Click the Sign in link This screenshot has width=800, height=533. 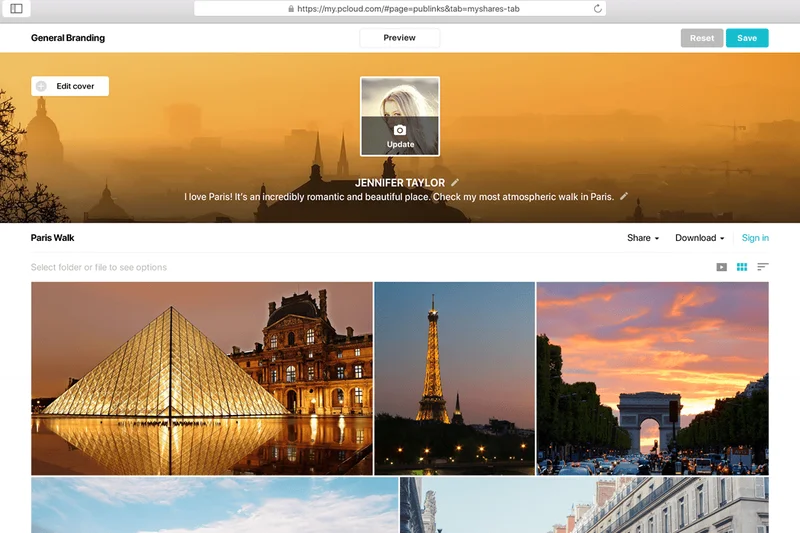(x=755, y=238)
